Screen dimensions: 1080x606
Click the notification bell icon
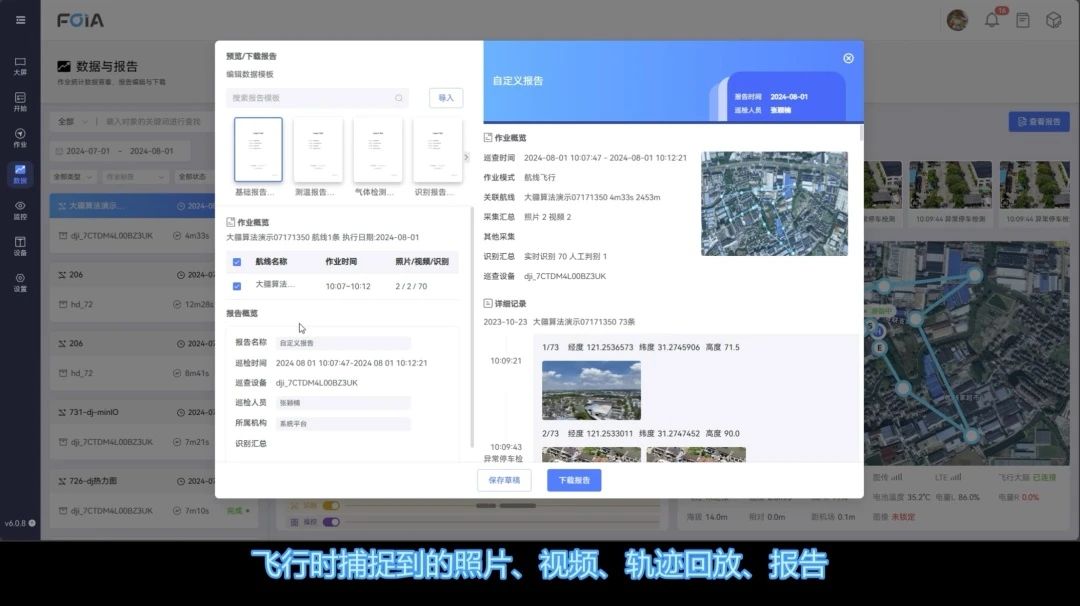(992, 20)
